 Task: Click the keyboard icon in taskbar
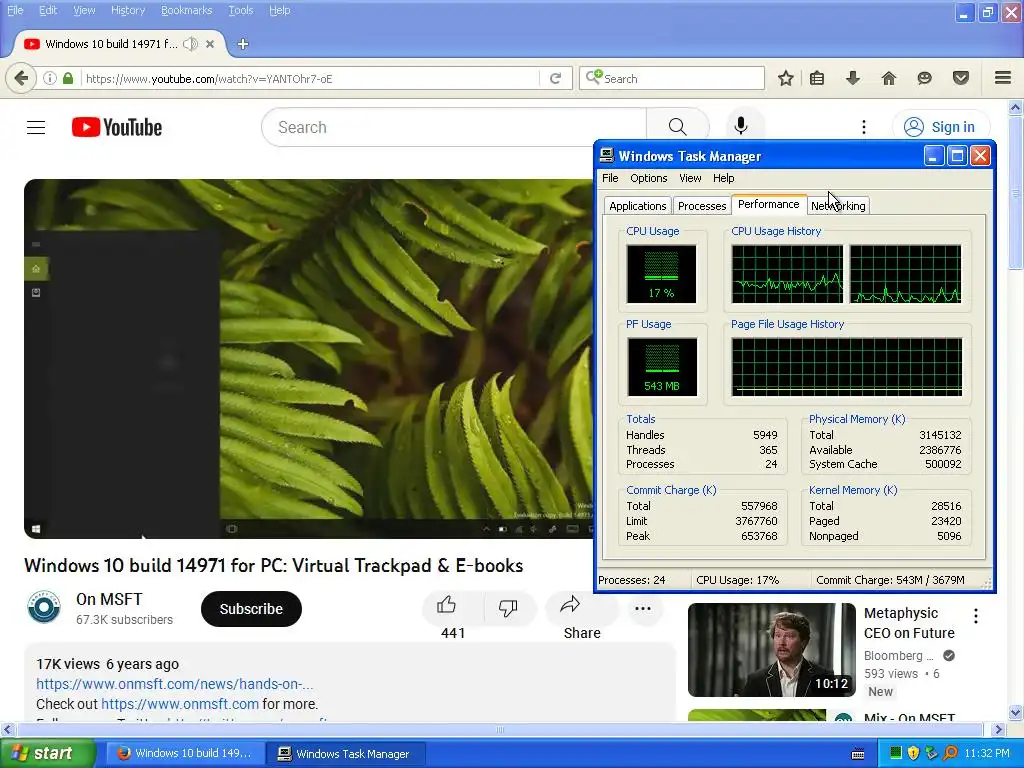point(858,754)
